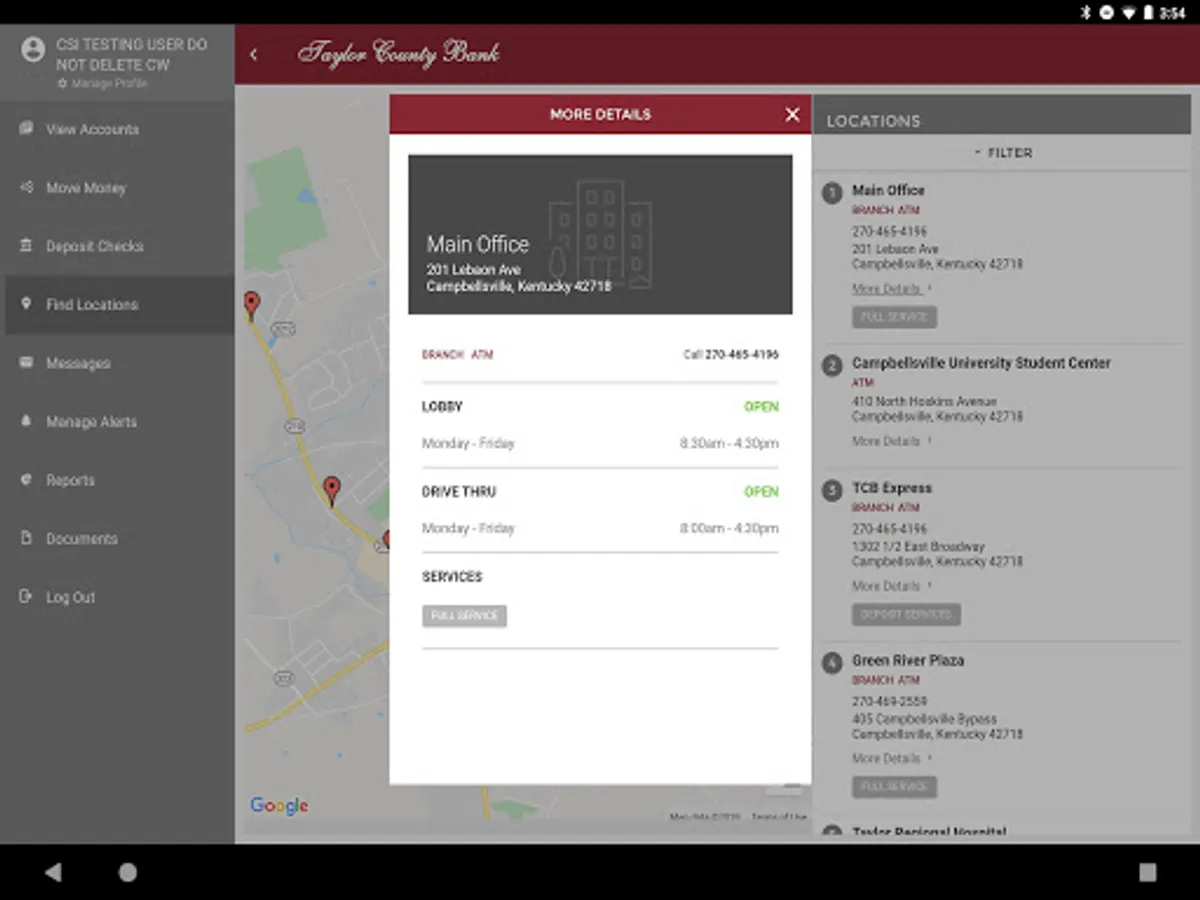1200x900 pixels.
Task: Click location number 3 badge
Action: 832,491
